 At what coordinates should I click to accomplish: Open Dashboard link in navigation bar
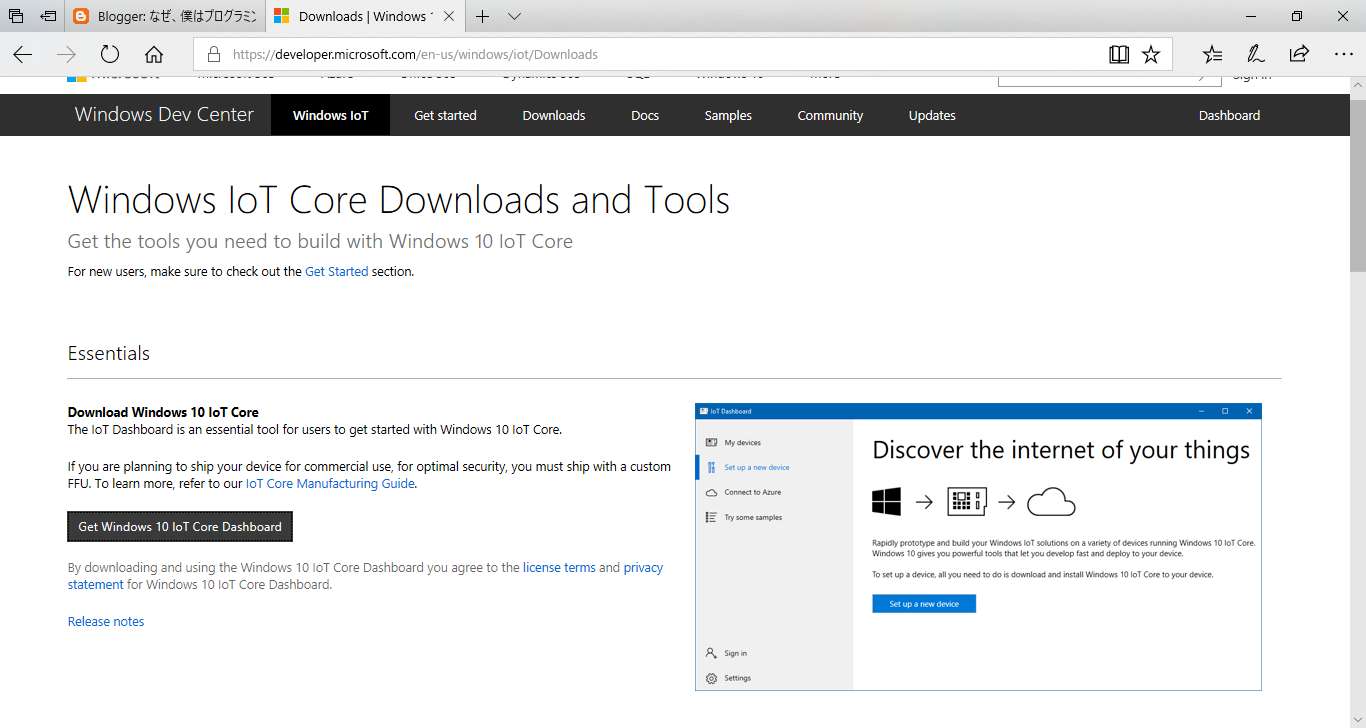1229,115
